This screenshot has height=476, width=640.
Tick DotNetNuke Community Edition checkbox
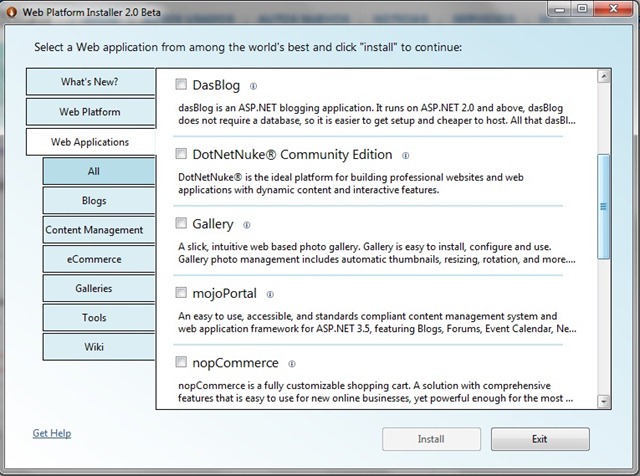tap(181, 153)
